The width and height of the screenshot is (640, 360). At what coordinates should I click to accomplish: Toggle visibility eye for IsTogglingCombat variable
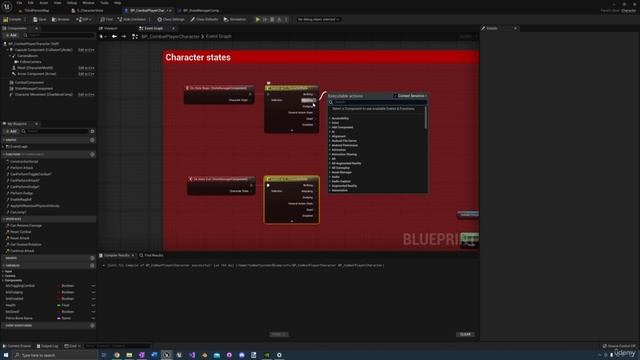(x=93, y=286)
